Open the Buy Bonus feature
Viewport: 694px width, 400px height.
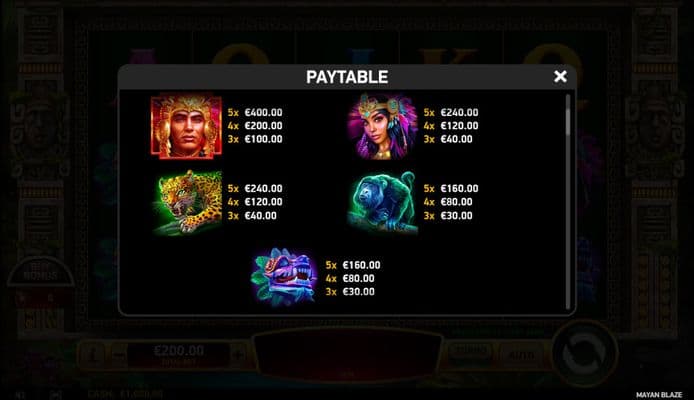pyautogui.click(x=40, y=271)
